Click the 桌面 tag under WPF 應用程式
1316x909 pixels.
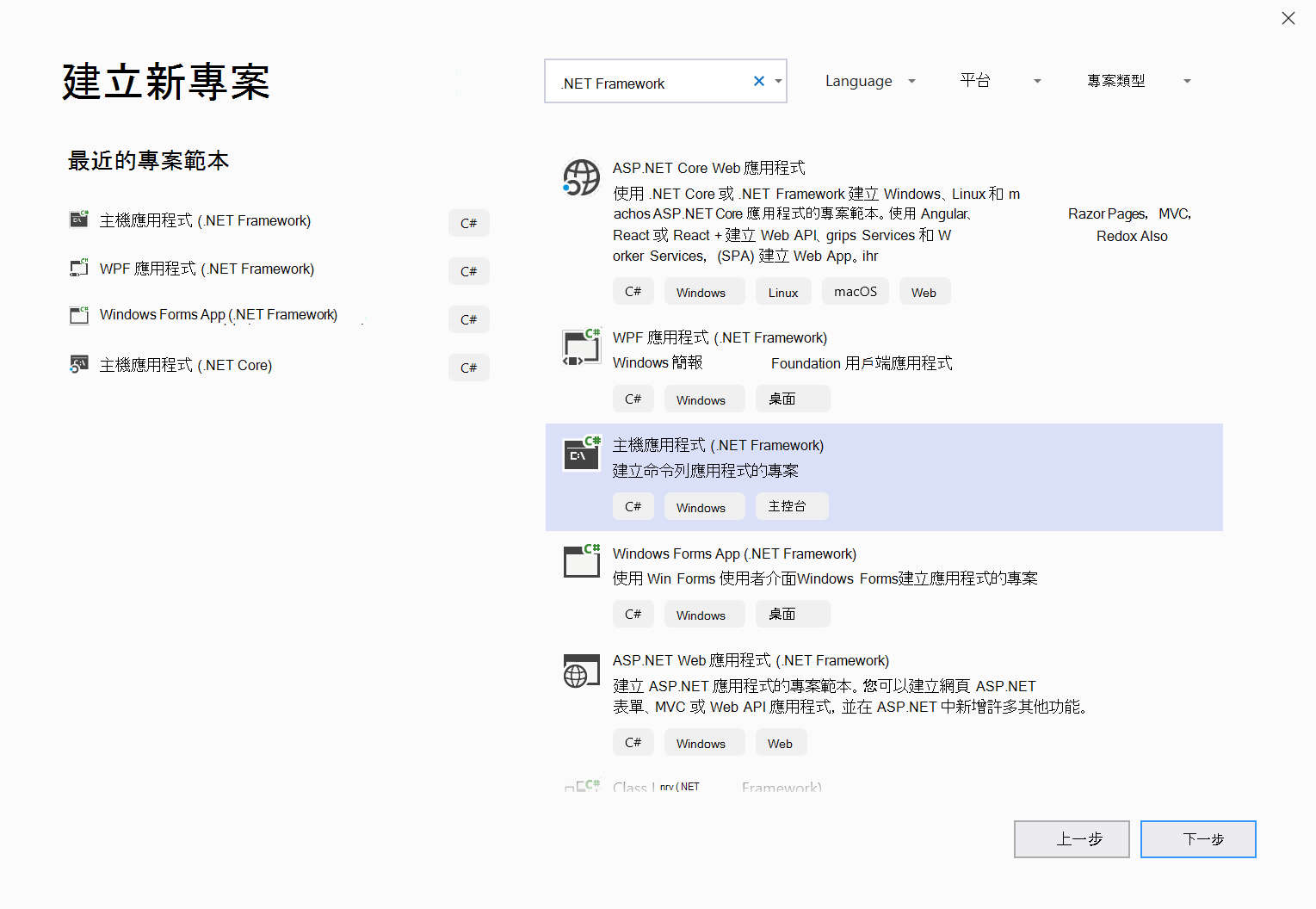pyautogui.click(x=793, y=399)
